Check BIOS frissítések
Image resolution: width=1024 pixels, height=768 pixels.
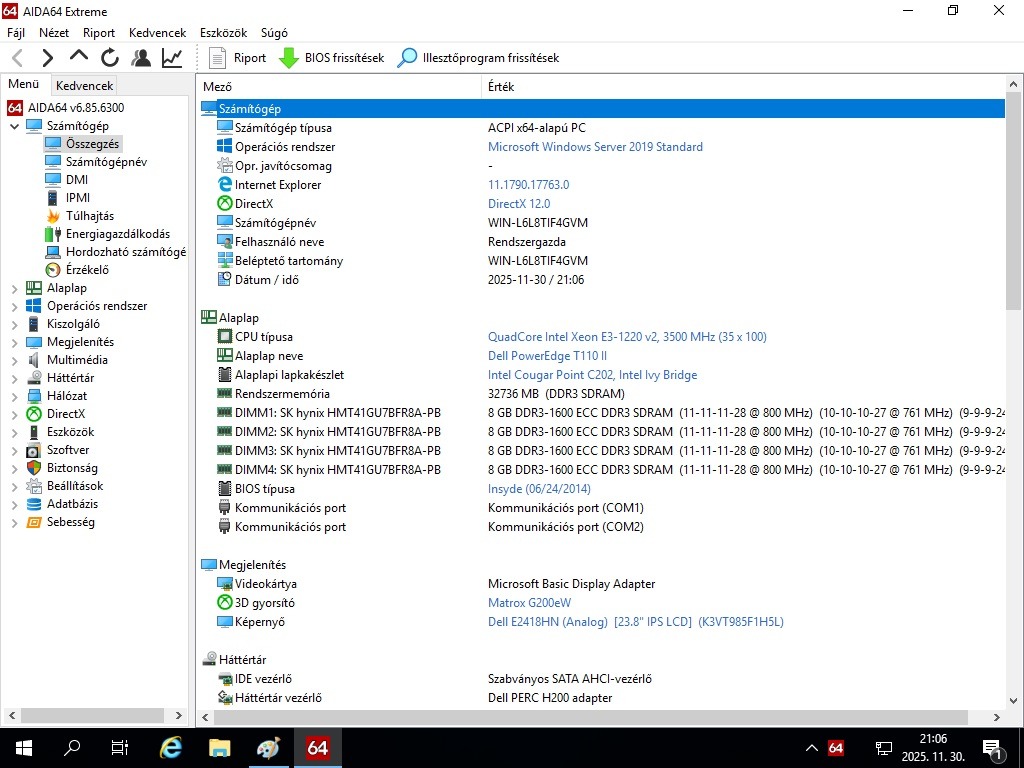(x=331, y=58)
